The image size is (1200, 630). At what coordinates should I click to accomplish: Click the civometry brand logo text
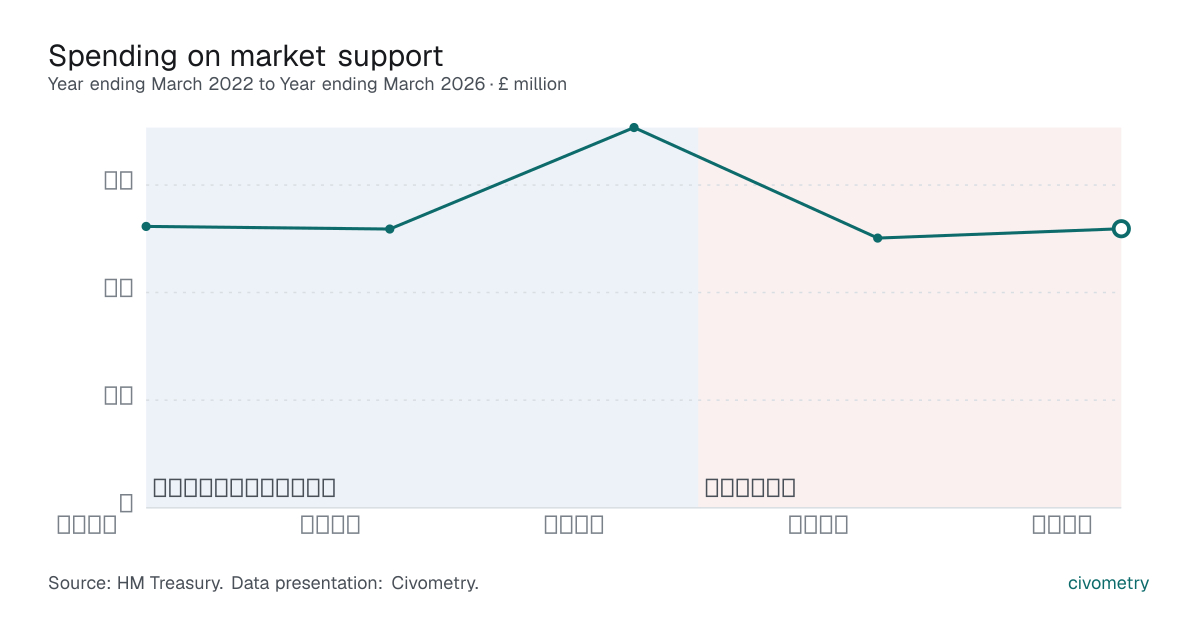[x=1109, y=583]
